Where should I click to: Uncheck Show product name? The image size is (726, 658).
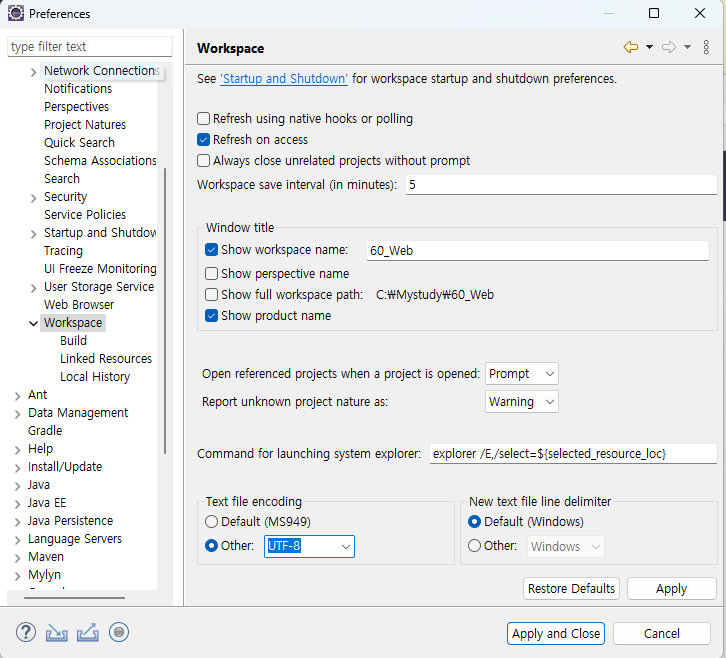(211, 316)
